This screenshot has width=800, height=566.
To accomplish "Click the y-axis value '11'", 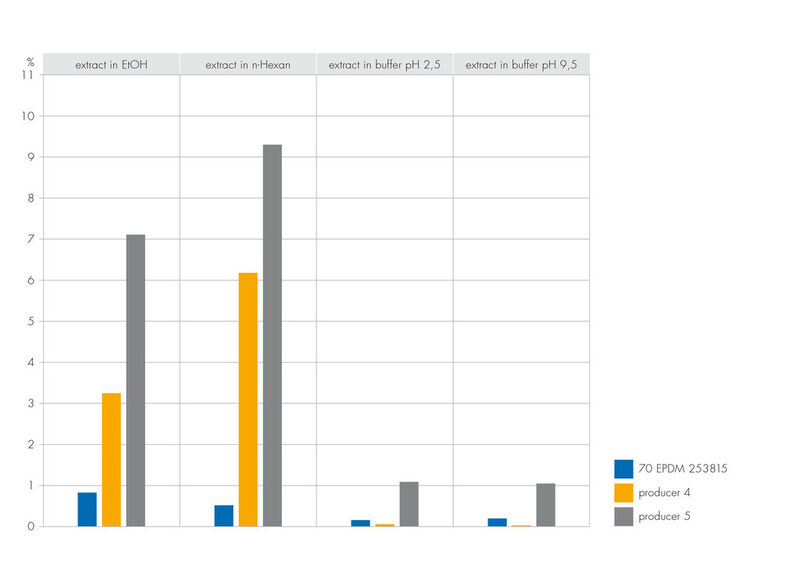I will [x=28, y=75].
